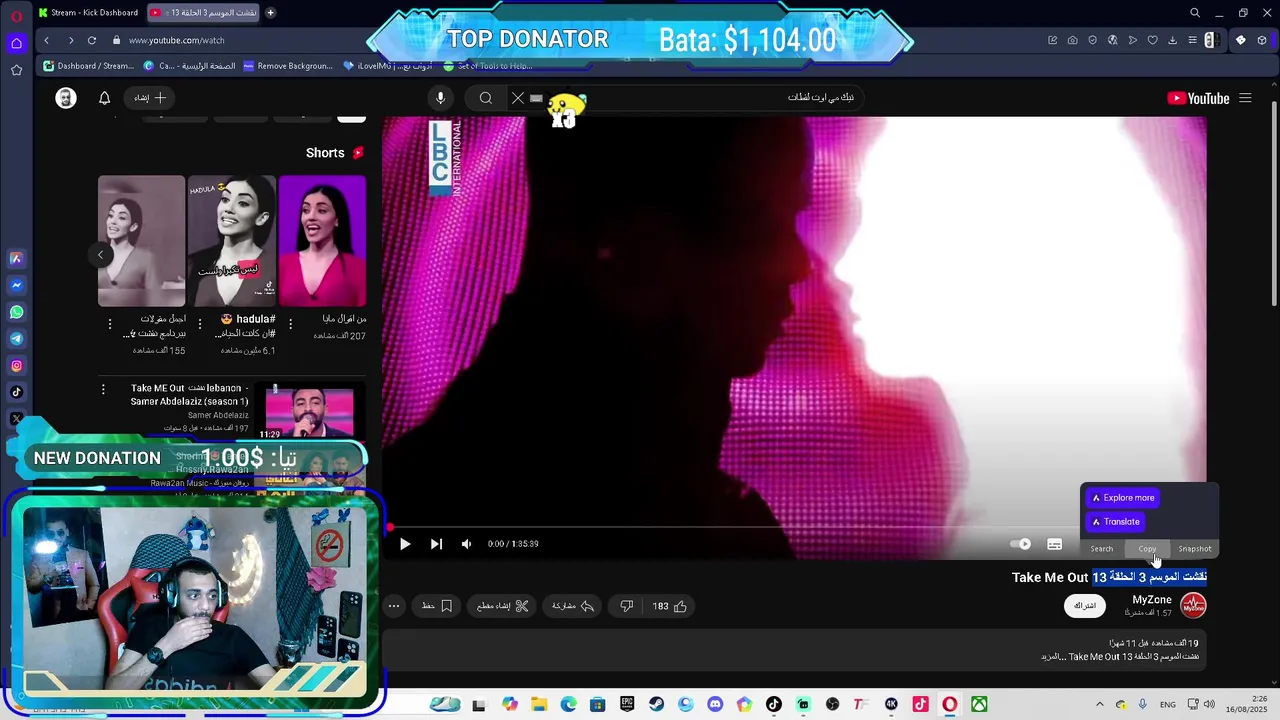
Task: Open Steam from taskbar
Action: (x=656, y=705)
